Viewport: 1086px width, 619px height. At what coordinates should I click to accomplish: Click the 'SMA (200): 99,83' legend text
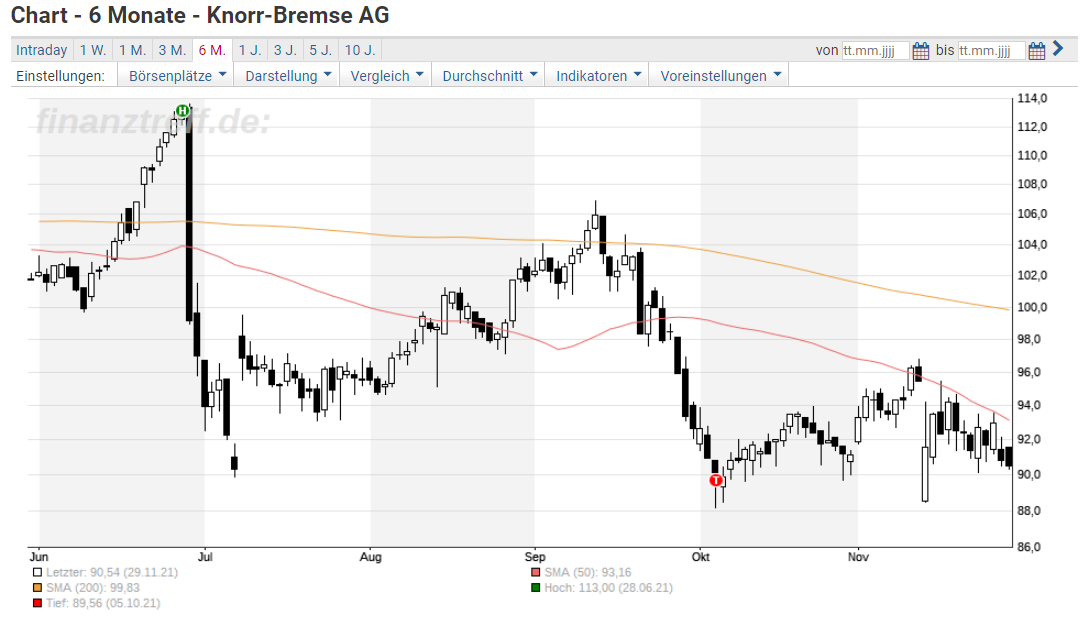93,588
